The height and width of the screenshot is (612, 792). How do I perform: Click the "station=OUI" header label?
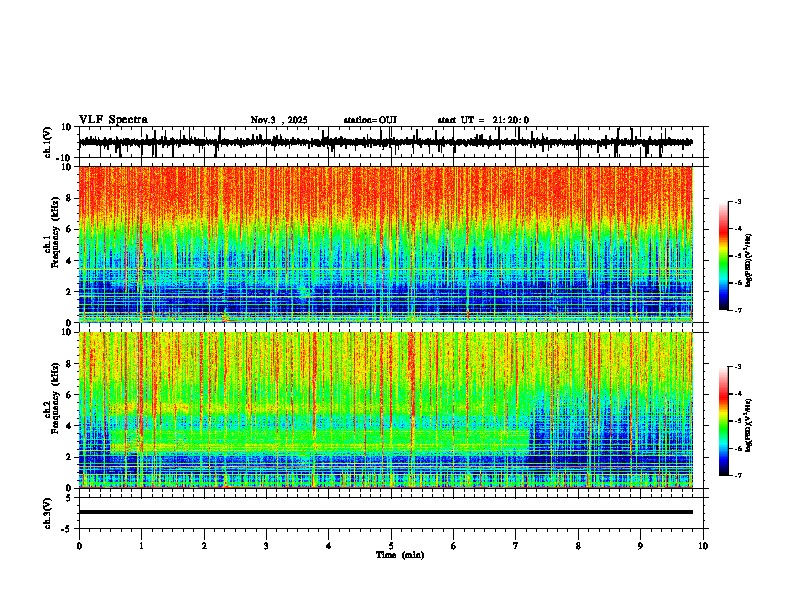click(x=370, y=120)
